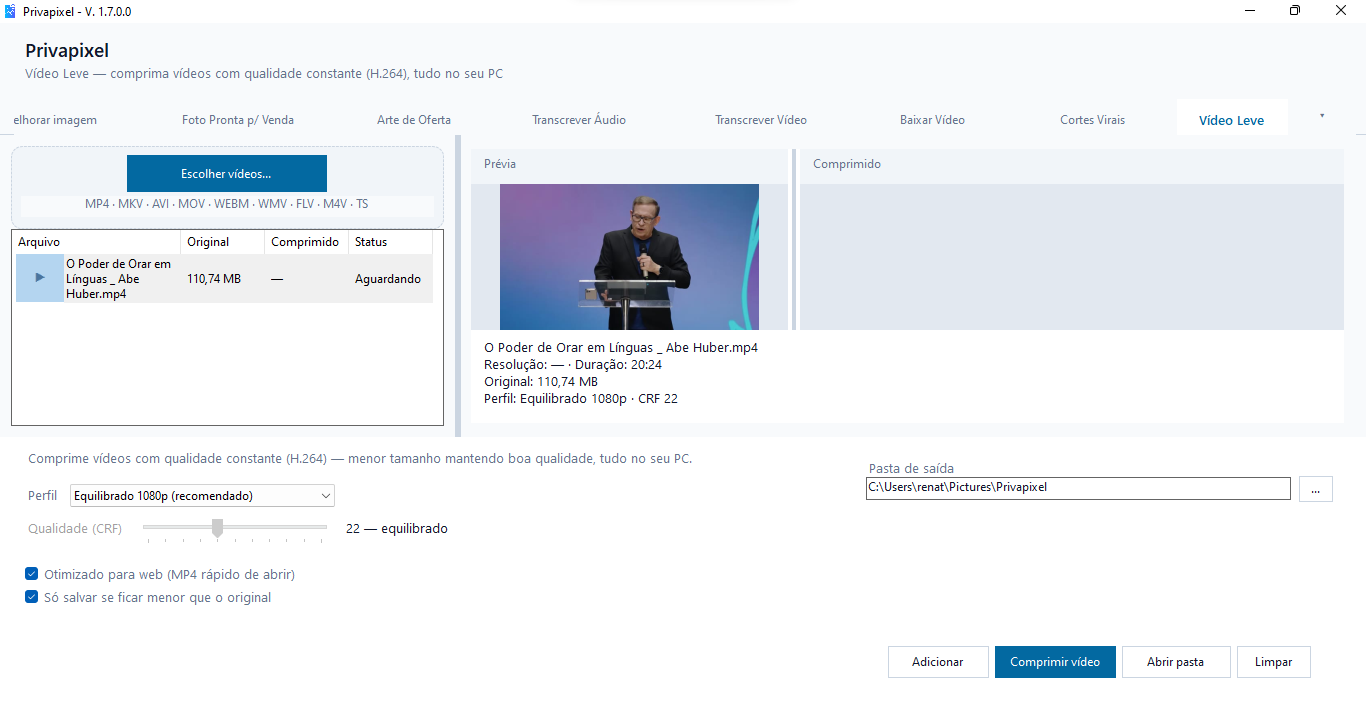This screenshot has width=1366, height=717.
Task: Click the 'Perfil: Equilibrado 1080p · CRF 22' info text
Action: (x=581, y=398)
